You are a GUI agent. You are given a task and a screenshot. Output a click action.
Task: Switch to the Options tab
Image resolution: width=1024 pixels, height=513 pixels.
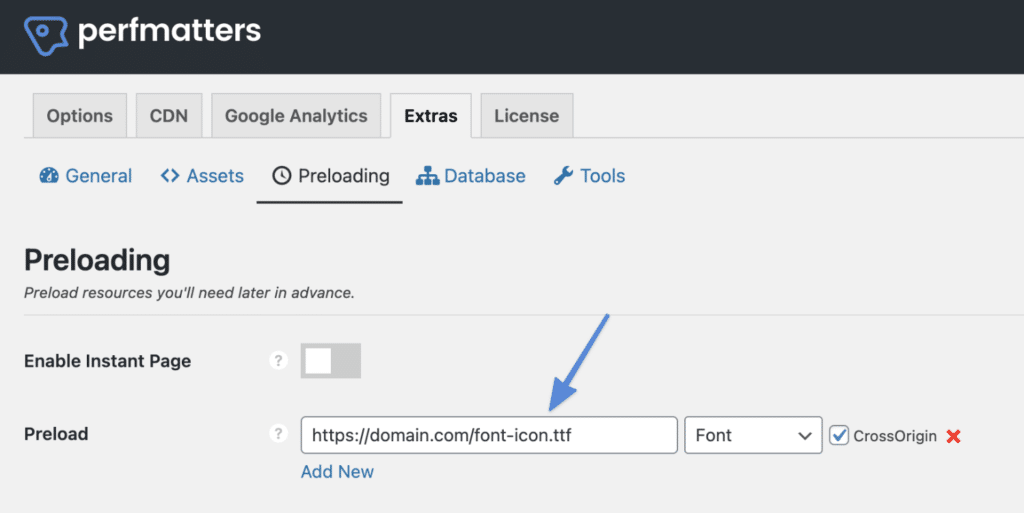point(80,116)
